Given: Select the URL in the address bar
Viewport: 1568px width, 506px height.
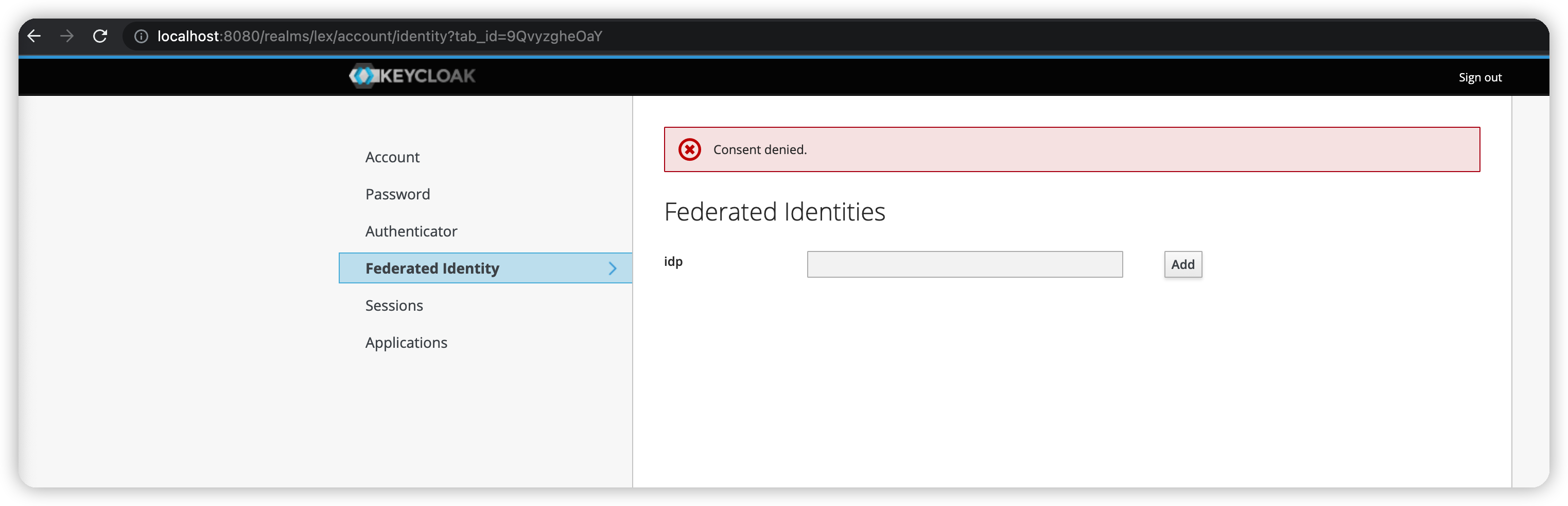Looking at the screenshot, I should [378, 37].
